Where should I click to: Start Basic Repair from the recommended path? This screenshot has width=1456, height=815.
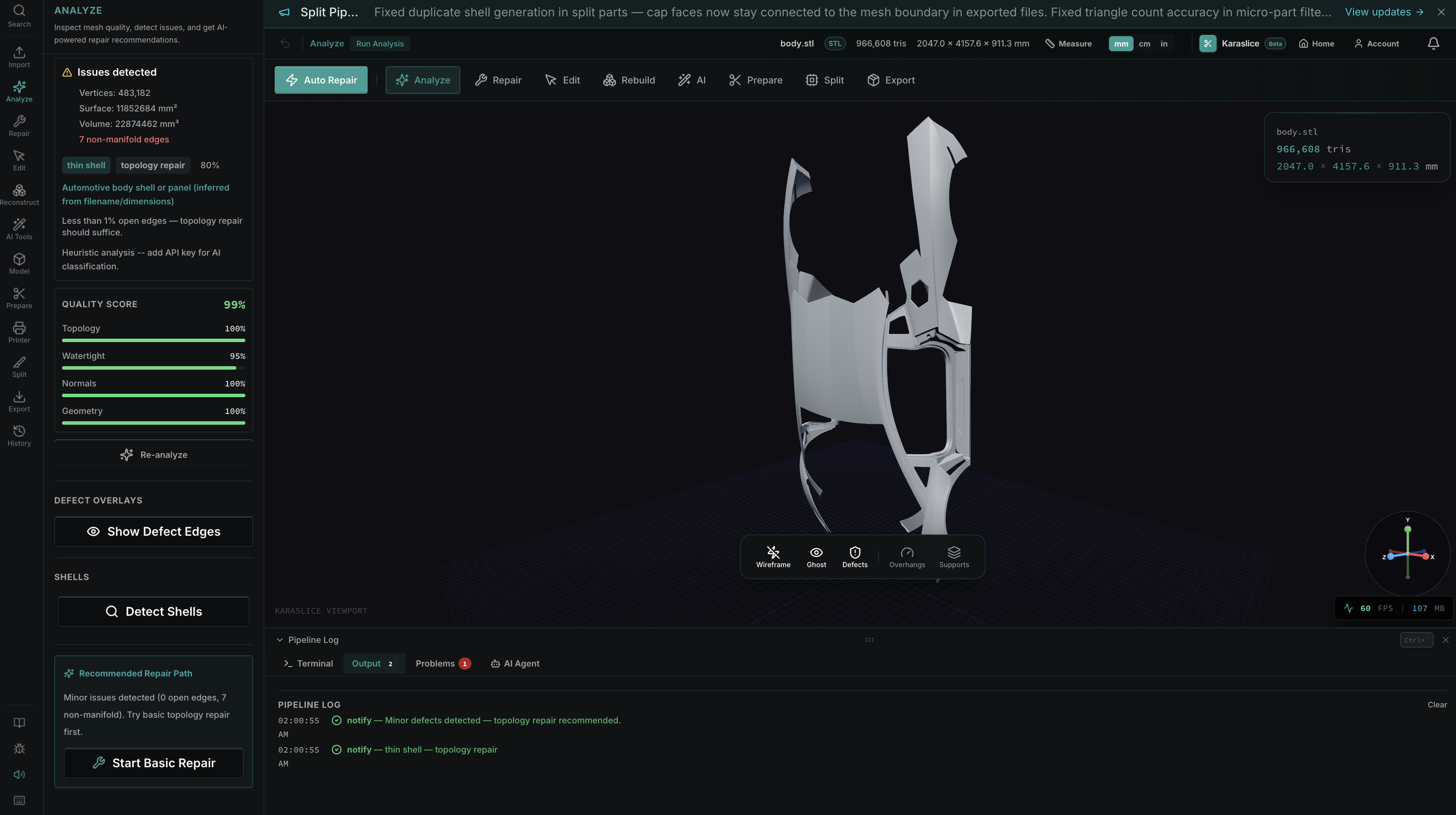tap(153, 763)
